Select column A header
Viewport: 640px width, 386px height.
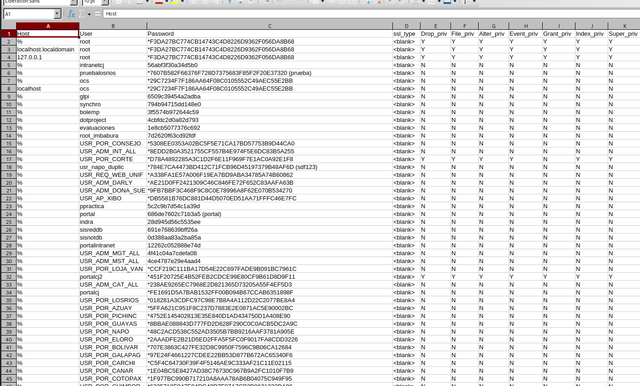[48, 26]
